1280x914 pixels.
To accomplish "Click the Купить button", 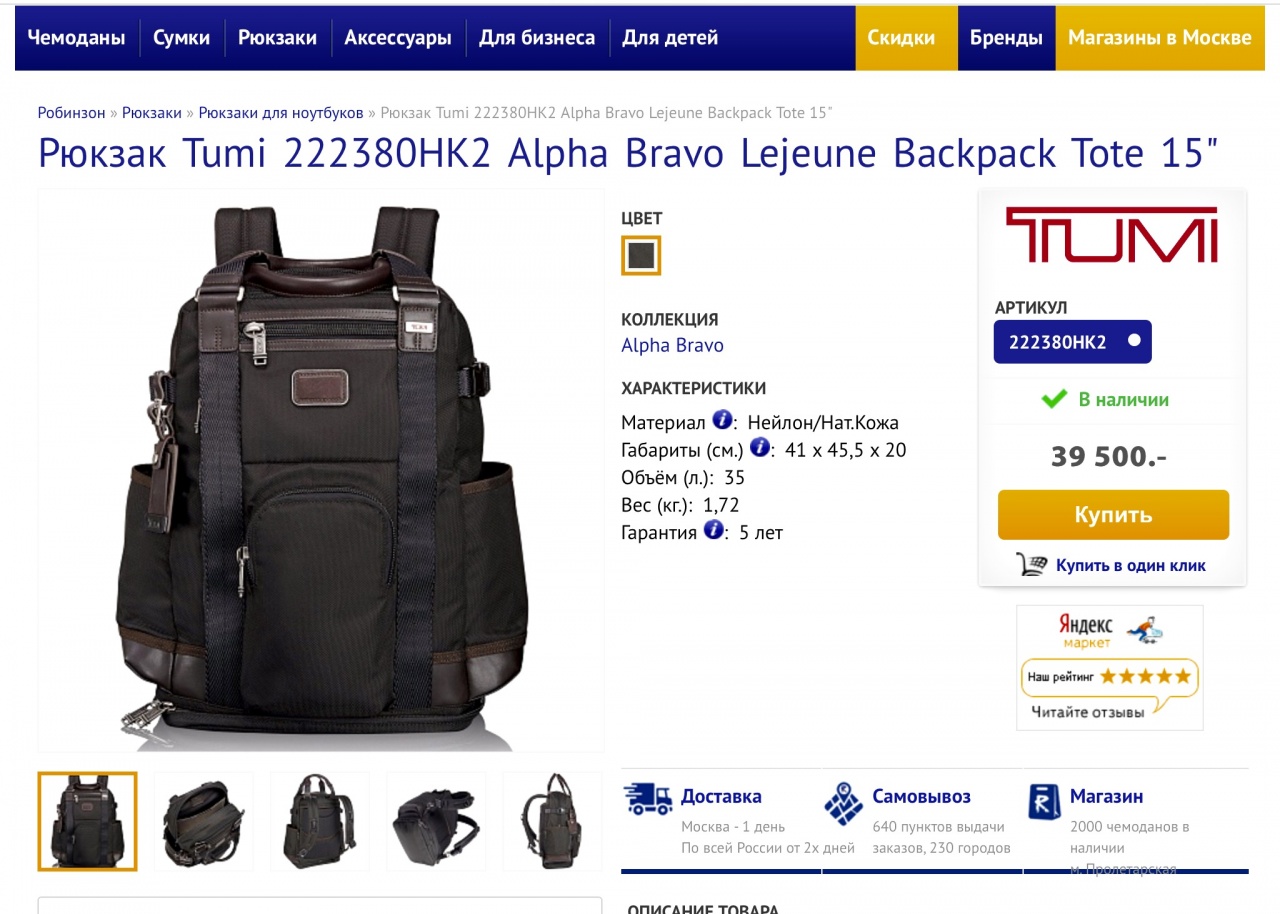I will [1113, 515].
